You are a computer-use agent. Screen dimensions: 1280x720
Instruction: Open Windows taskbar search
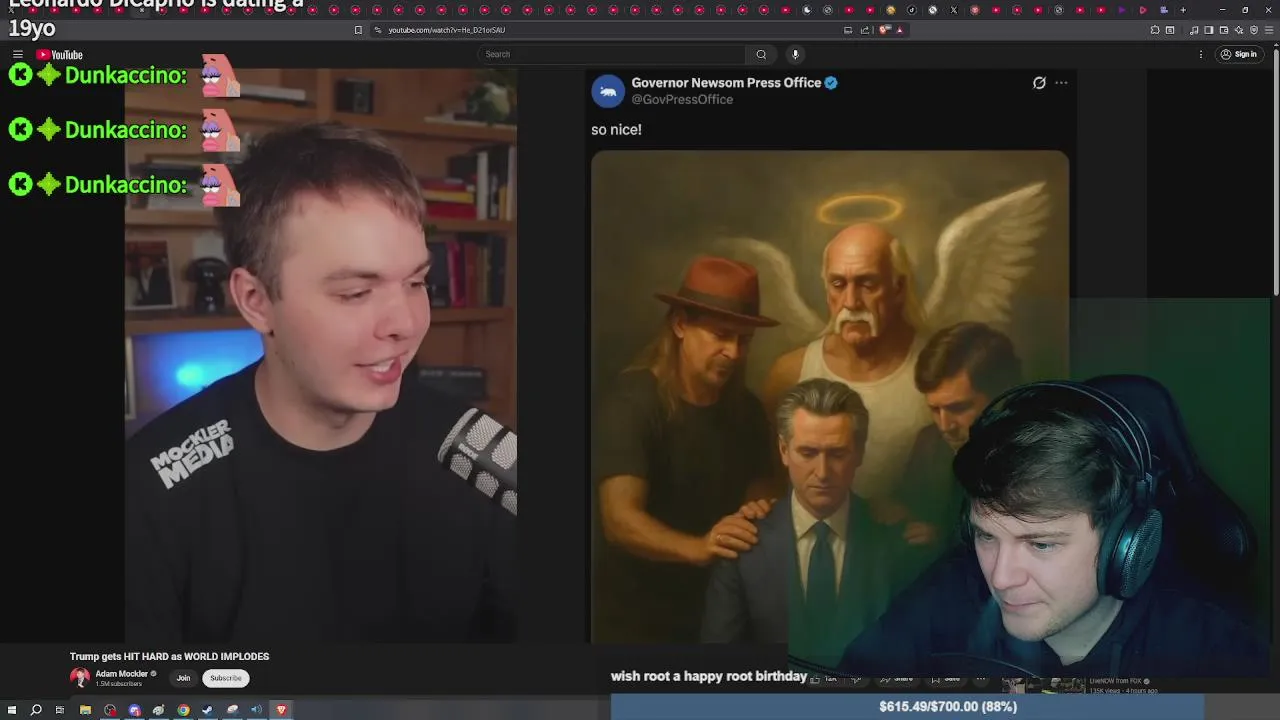tap(36, 710)
